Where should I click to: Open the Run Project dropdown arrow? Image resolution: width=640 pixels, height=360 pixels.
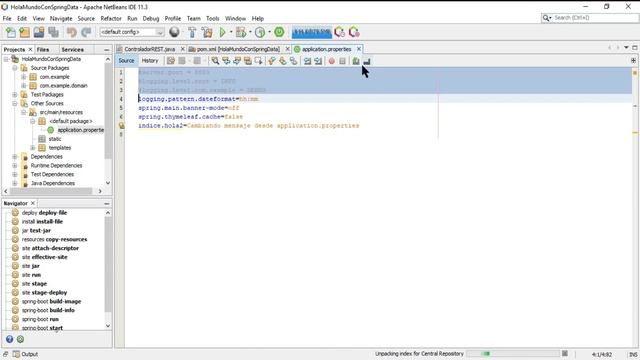(x=231, y=32)
